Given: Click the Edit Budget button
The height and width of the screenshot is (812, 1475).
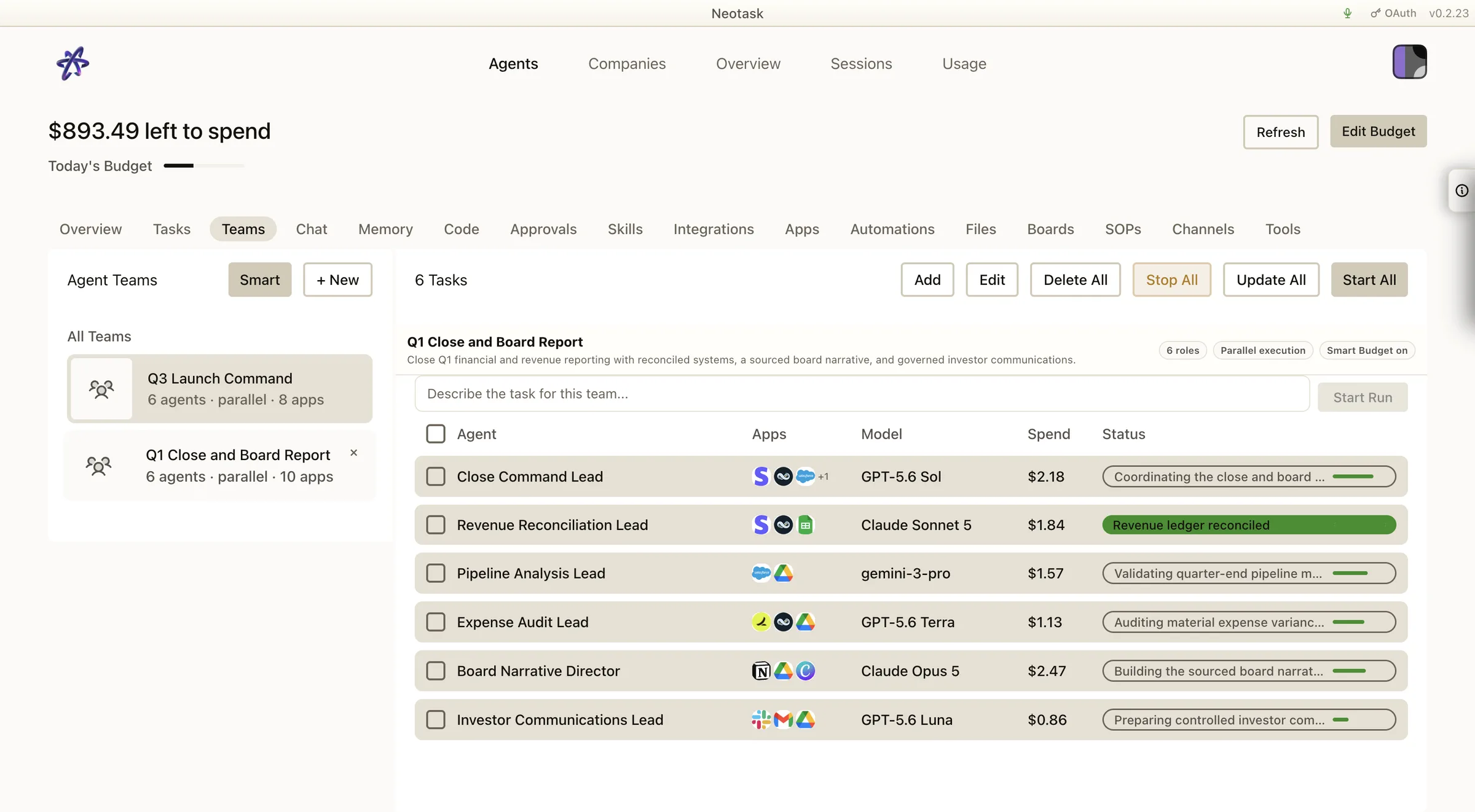Looking at the screenshot, I should tap(1379, 131).
